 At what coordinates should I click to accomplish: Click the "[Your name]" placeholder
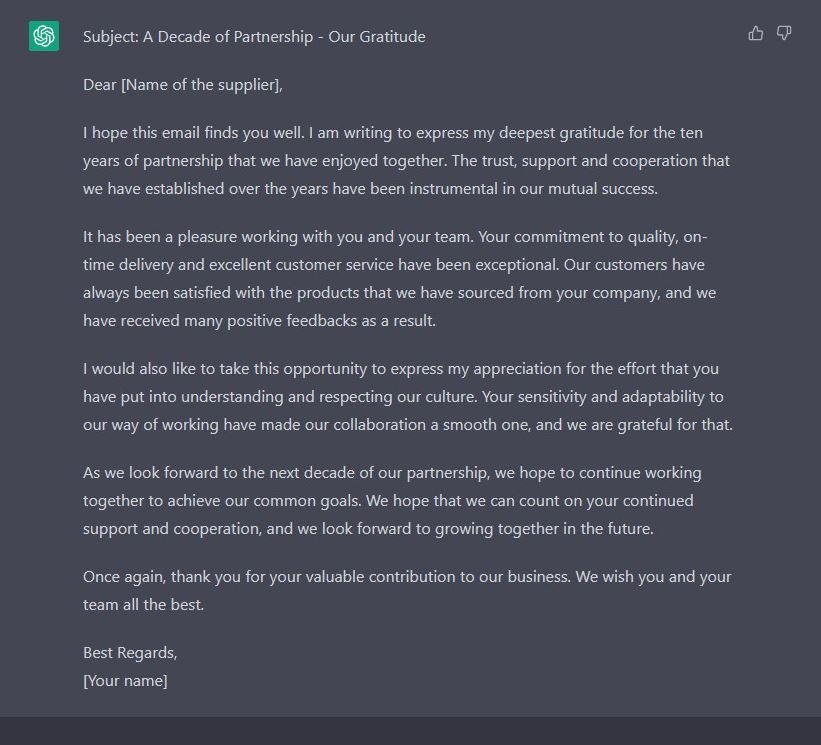point(125,681)
